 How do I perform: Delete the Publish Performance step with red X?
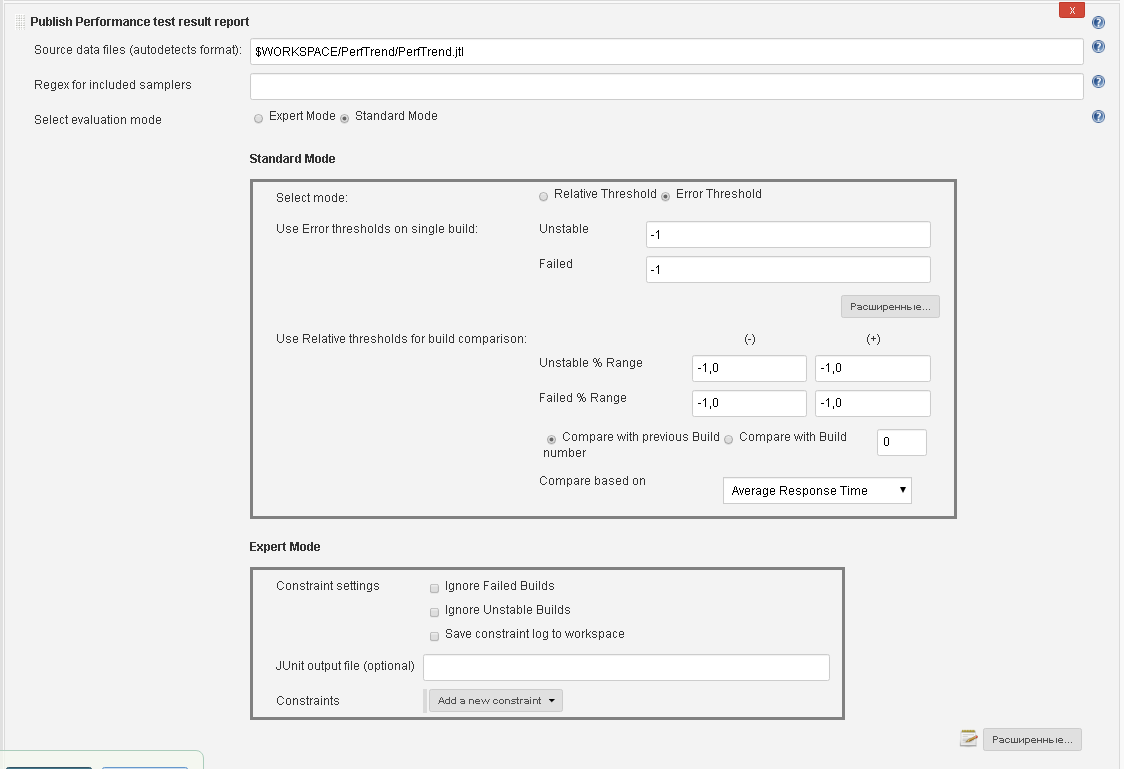pos(1072,10)
